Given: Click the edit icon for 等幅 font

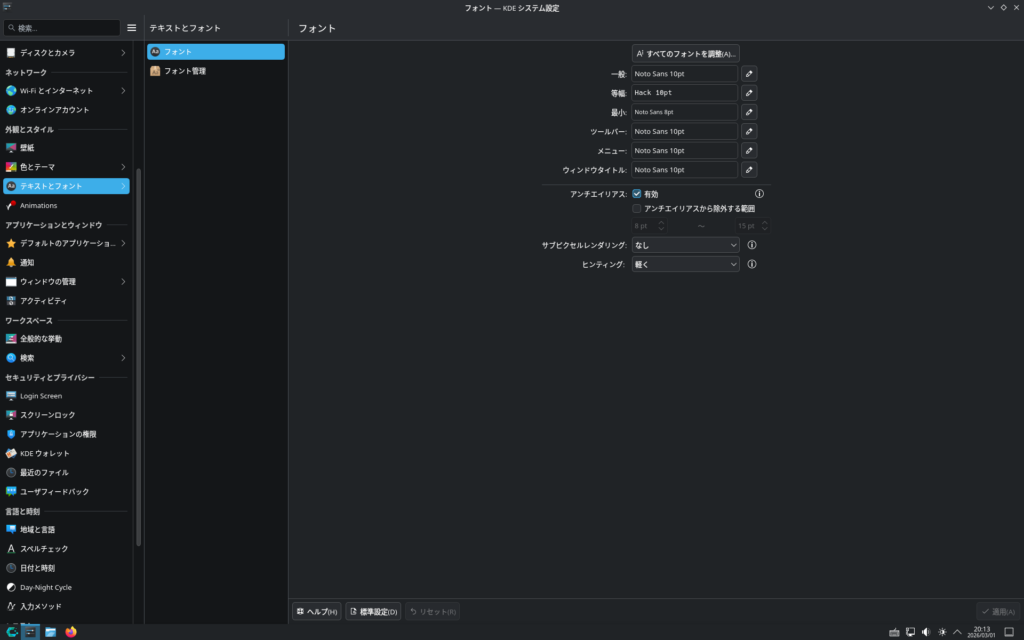Looking at the screenshot, I should click(x=749, y=93).
